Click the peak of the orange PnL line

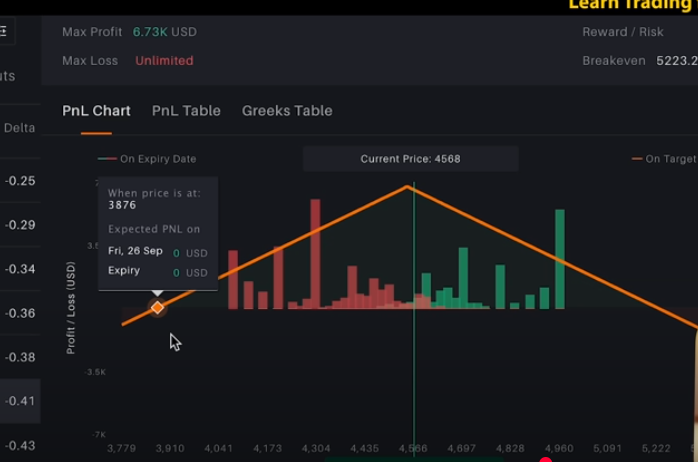407,186
